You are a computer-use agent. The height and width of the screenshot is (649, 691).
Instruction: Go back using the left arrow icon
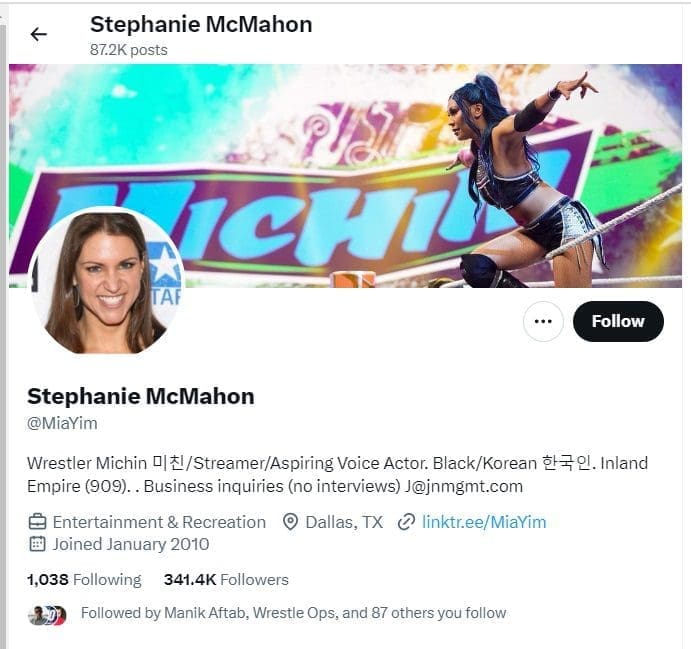click(x=38, y=34)
